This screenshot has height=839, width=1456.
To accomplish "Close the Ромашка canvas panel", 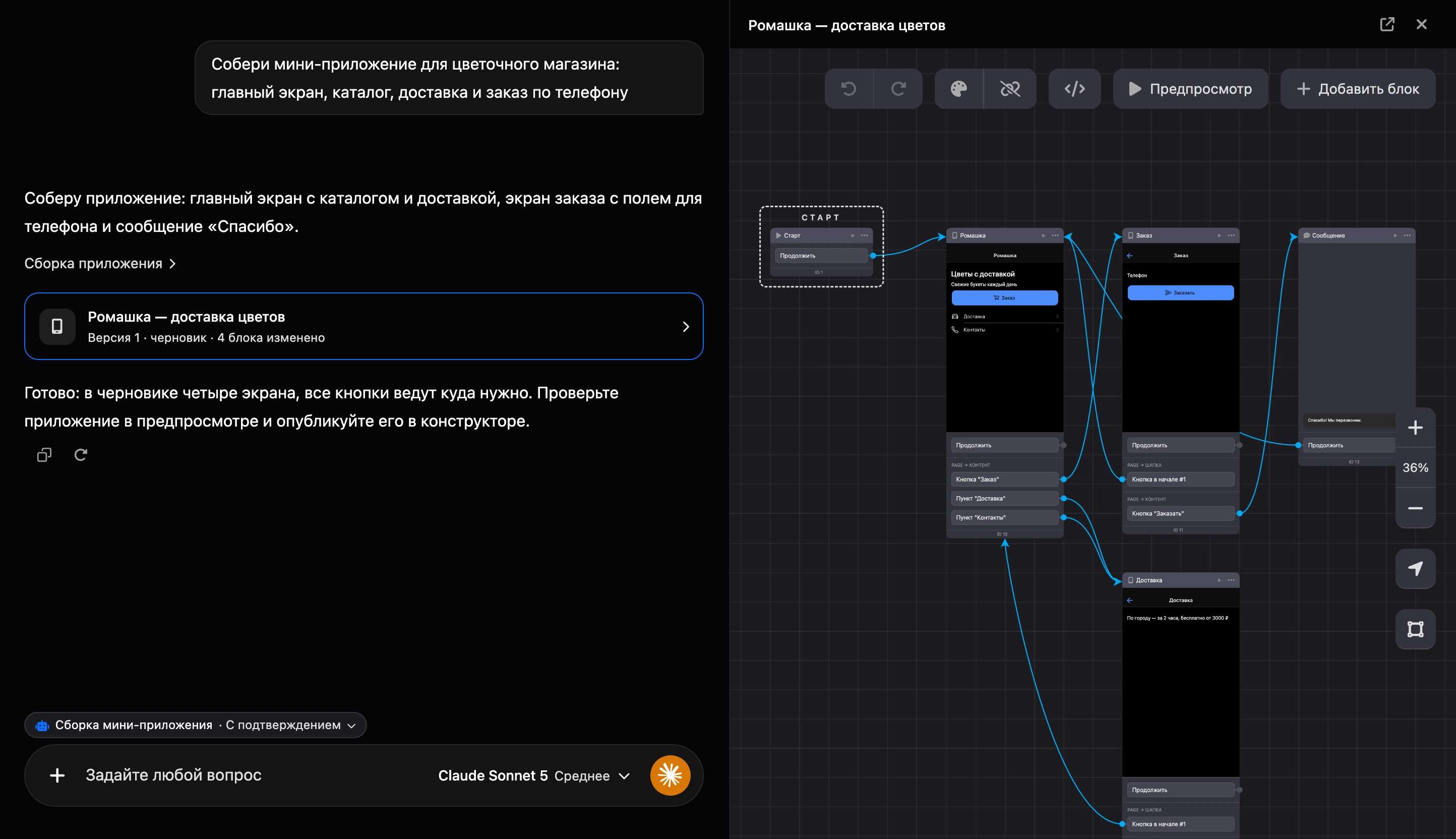I will click(x=1421, y=24).
